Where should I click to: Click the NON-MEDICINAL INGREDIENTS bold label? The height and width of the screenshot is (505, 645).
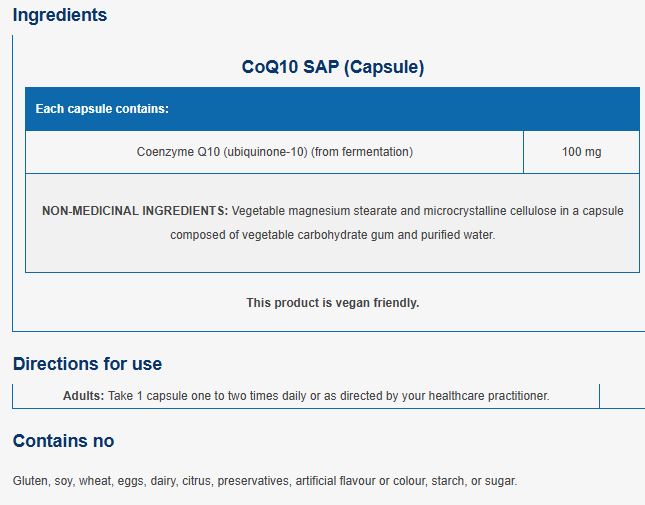click(135, 212)
